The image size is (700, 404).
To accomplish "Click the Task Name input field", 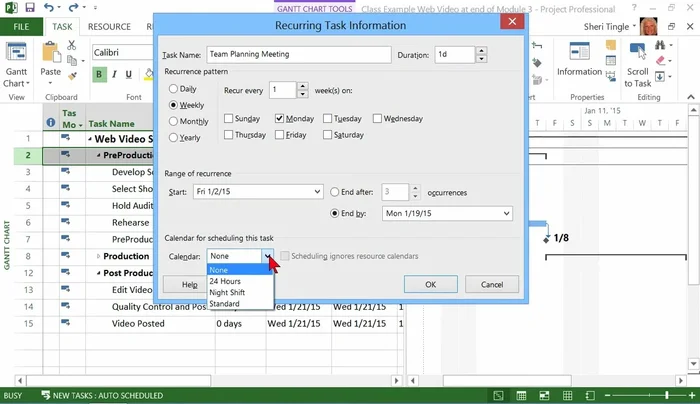I will point(299,54).
